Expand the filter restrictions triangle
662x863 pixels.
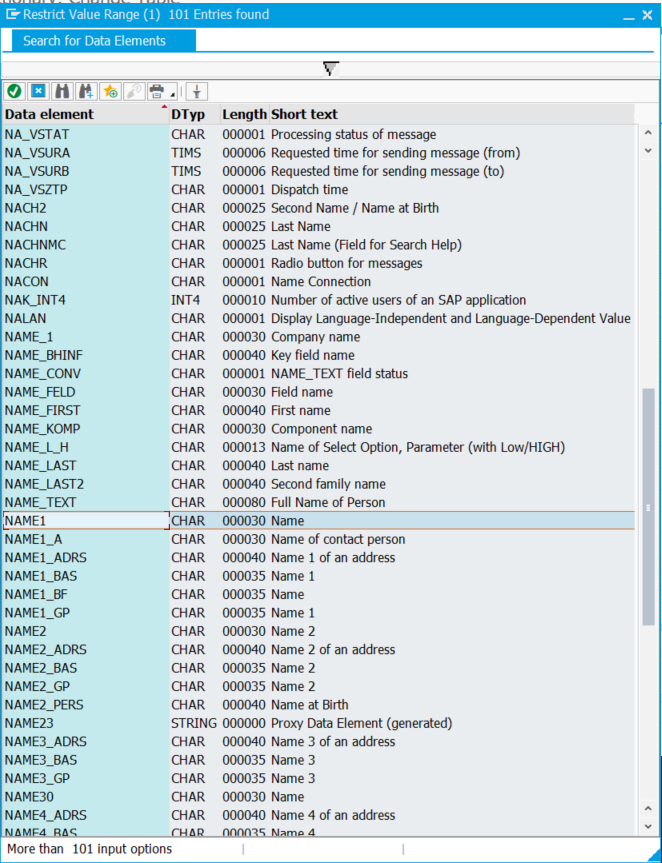(x=331, y=68)
